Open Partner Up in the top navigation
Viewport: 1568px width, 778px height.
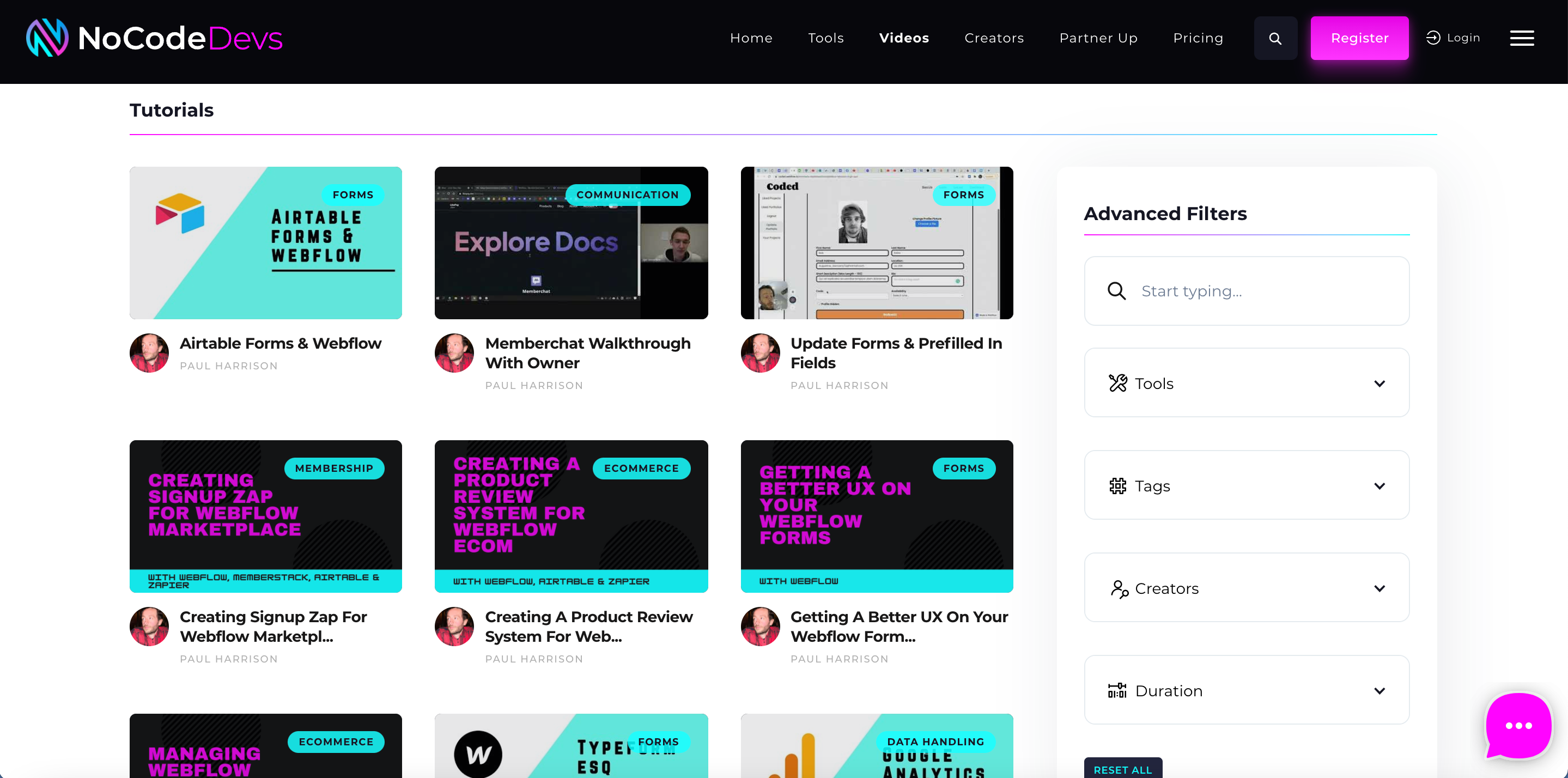(x=1098, y=38)
